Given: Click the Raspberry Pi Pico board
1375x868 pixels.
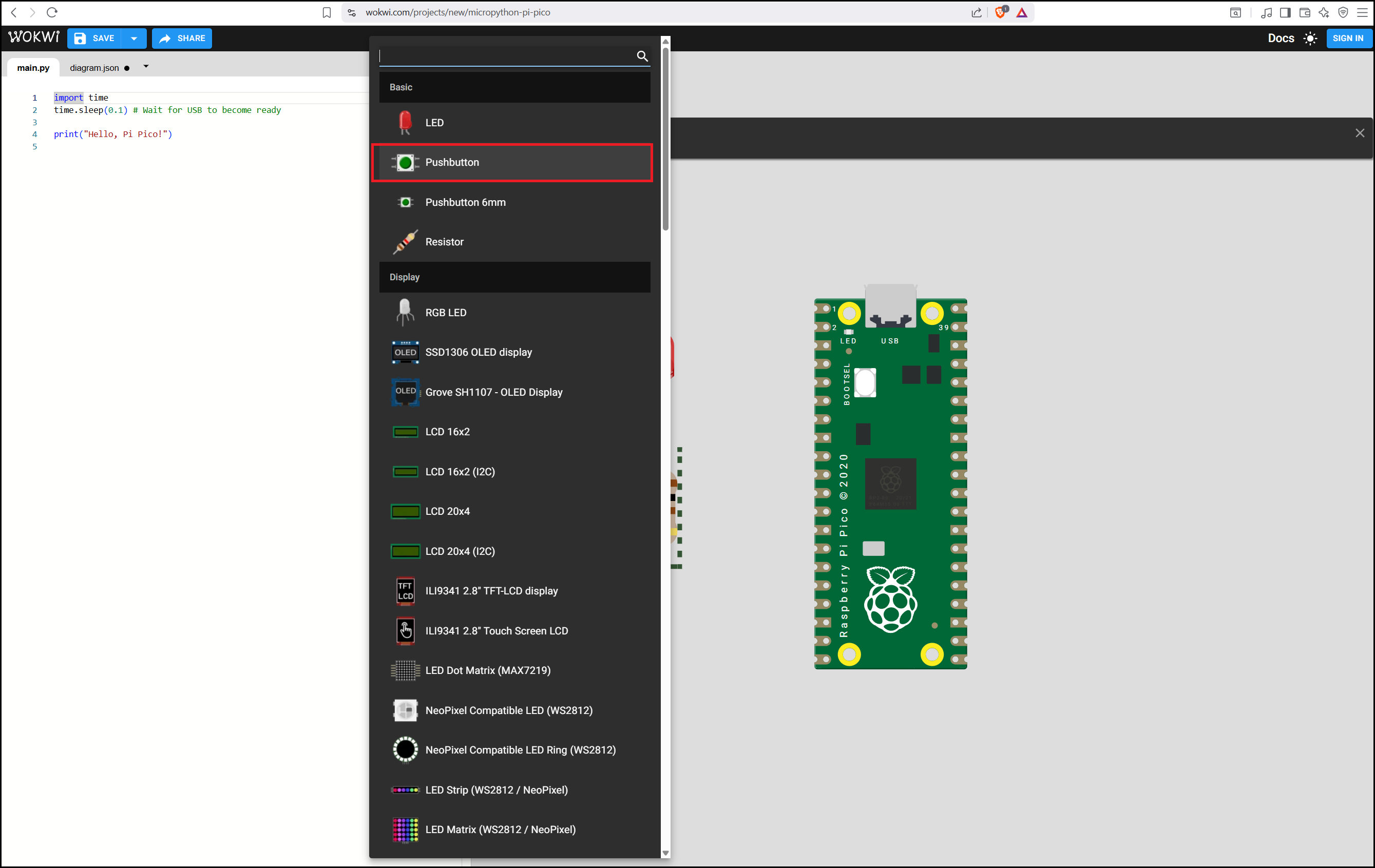Looking at the screenshot, I should pos(890,477).
